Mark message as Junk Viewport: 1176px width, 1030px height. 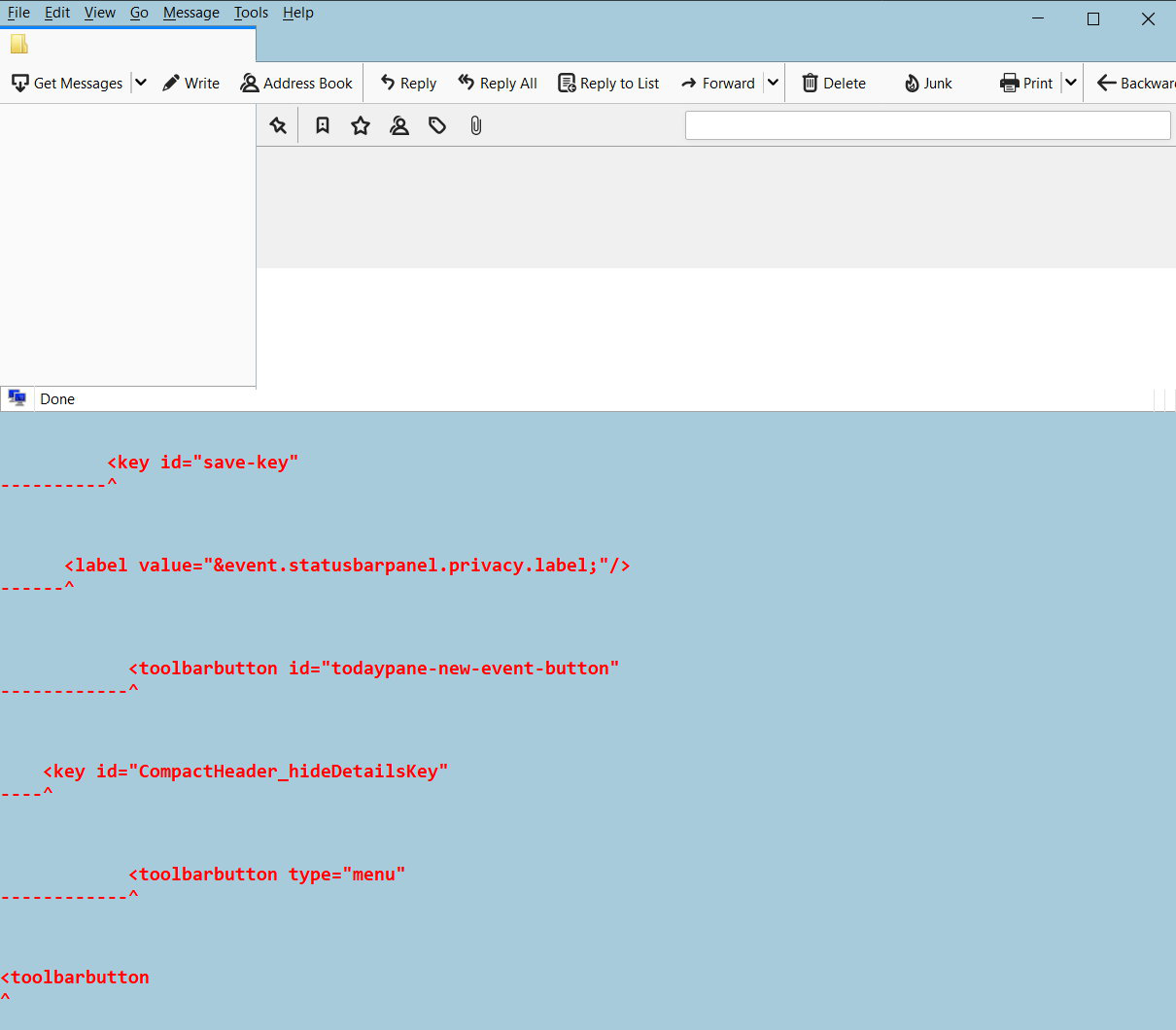click(x=928, y=84)
